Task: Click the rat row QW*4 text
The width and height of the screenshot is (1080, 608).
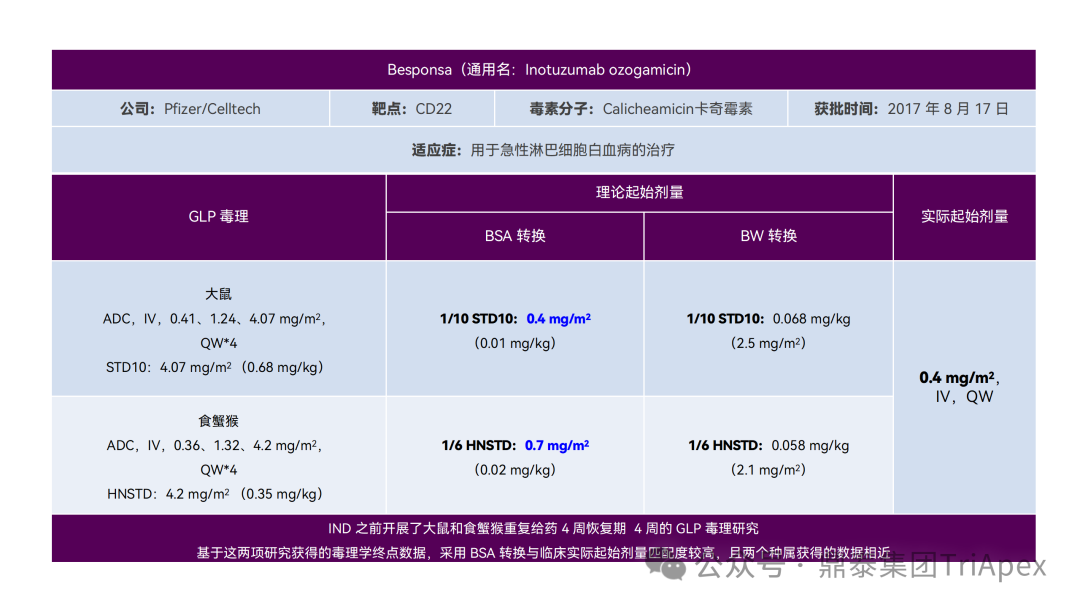Action: [x=218, y=343]
